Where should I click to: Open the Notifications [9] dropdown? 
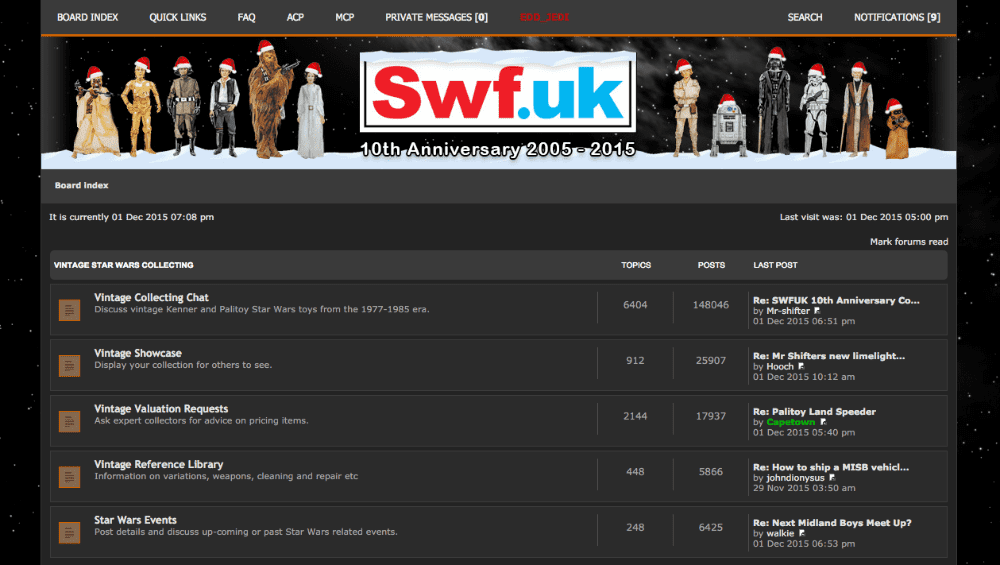point(896,17)
